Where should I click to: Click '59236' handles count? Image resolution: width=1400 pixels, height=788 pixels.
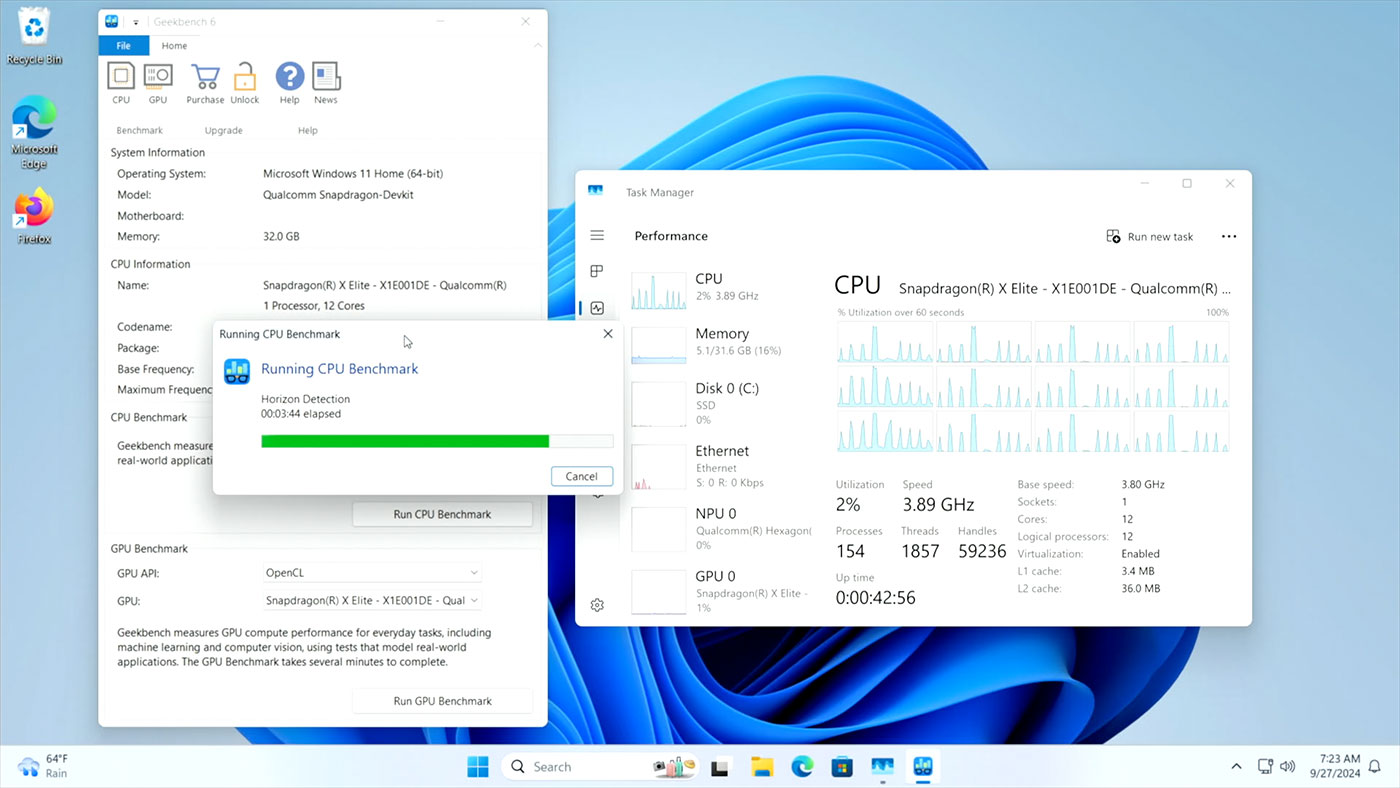pyautogui.click(x=982, y=551)
